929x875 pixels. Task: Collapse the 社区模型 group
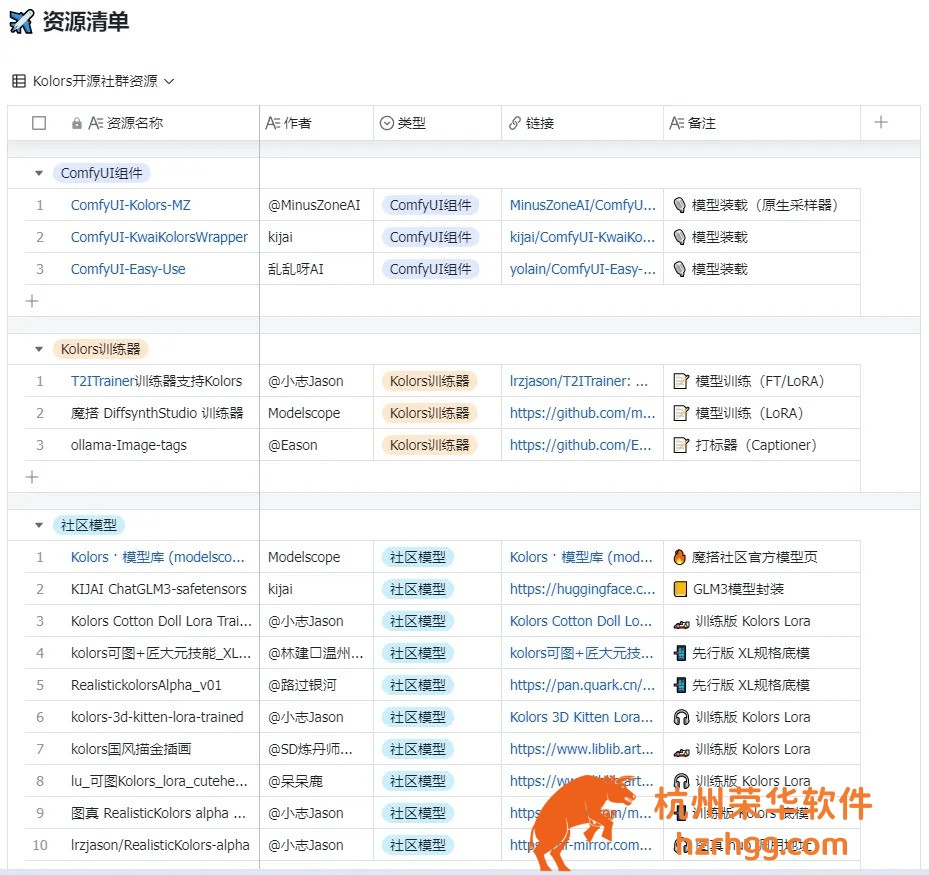click(x=39, y=525)
